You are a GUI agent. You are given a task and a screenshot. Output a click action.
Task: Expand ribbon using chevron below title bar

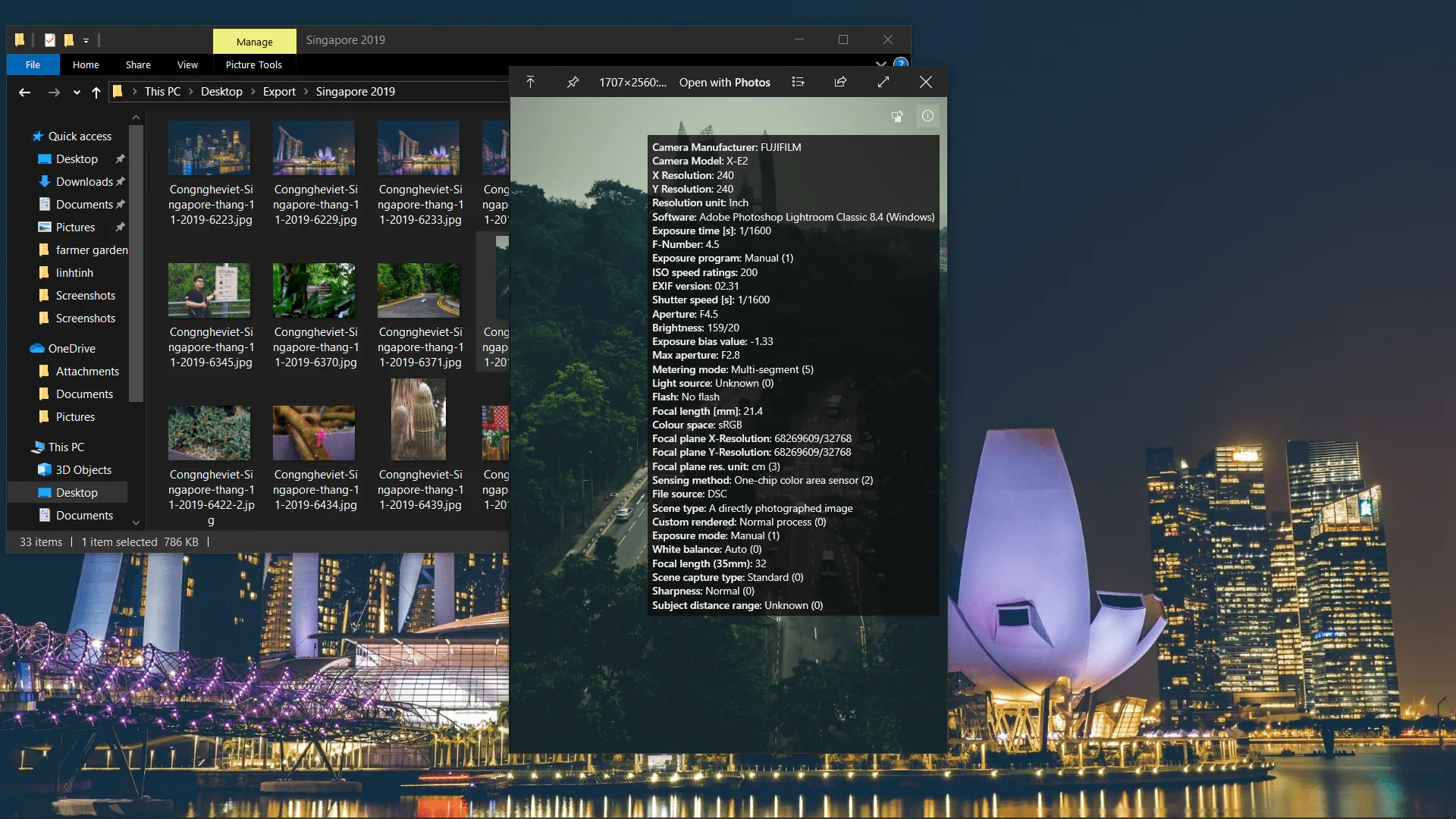(880, 64)
